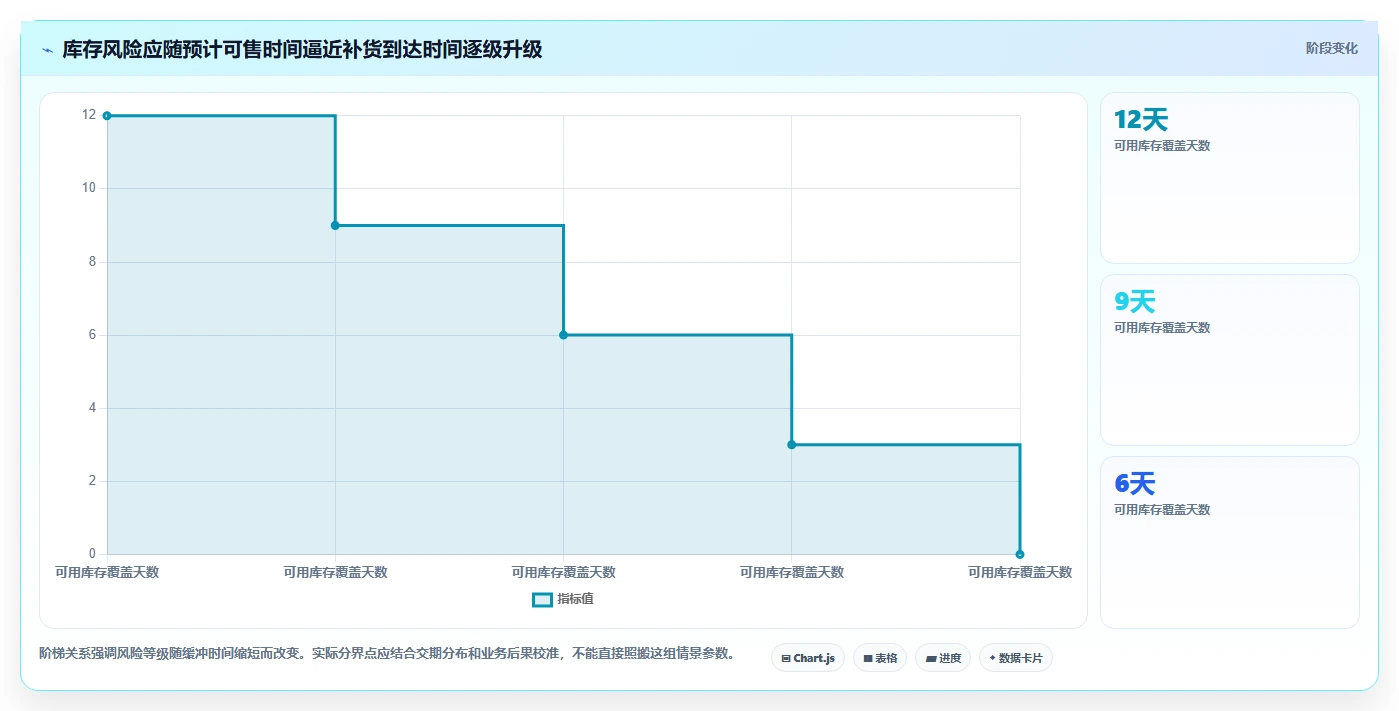
Task: Click the y-axis label 10
Action: pos(89,188)
